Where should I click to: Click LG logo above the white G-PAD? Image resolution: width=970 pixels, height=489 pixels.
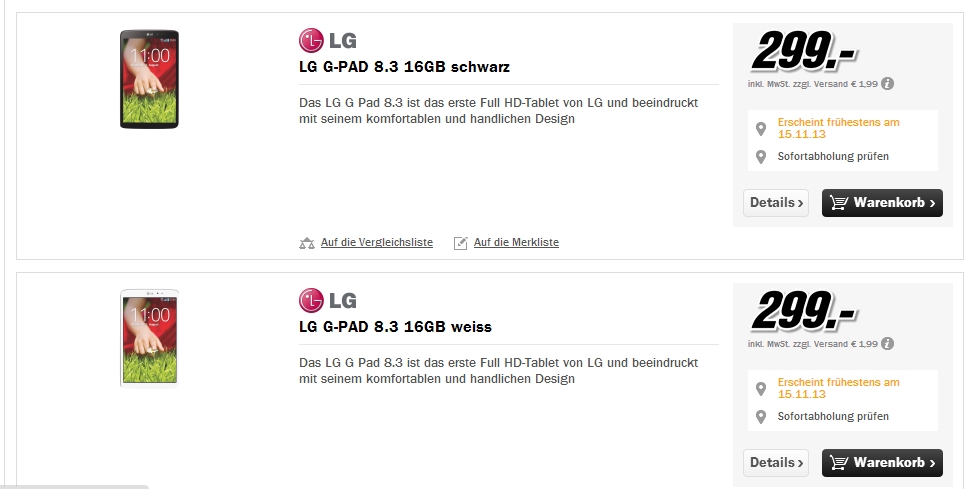pos(328,300)
